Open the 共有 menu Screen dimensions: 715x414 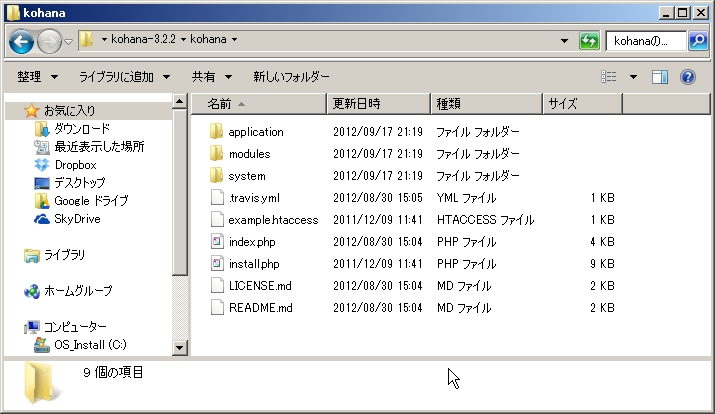point(212,77)
